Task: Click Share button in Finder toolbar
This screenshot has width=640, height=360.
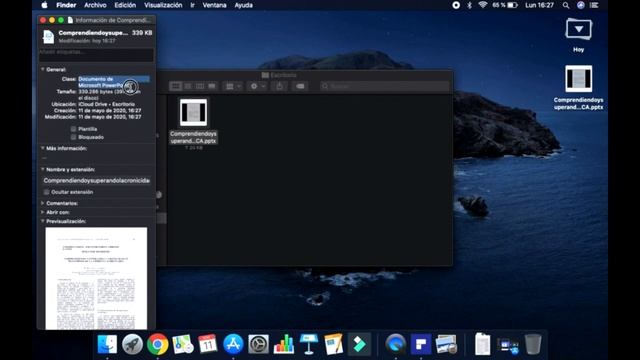Action: tap(280, 86)
